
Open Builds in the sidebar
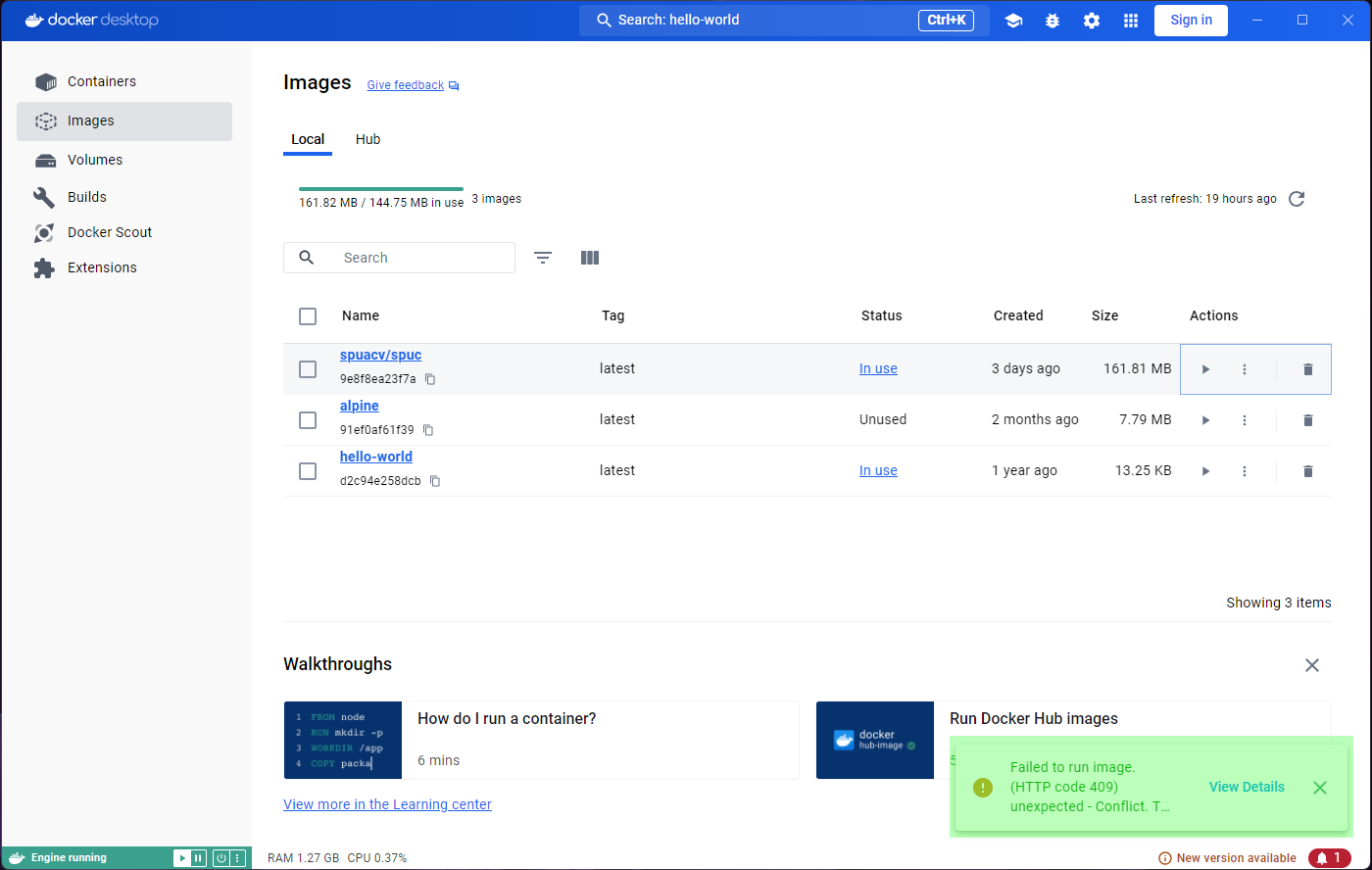coord(124,197)
